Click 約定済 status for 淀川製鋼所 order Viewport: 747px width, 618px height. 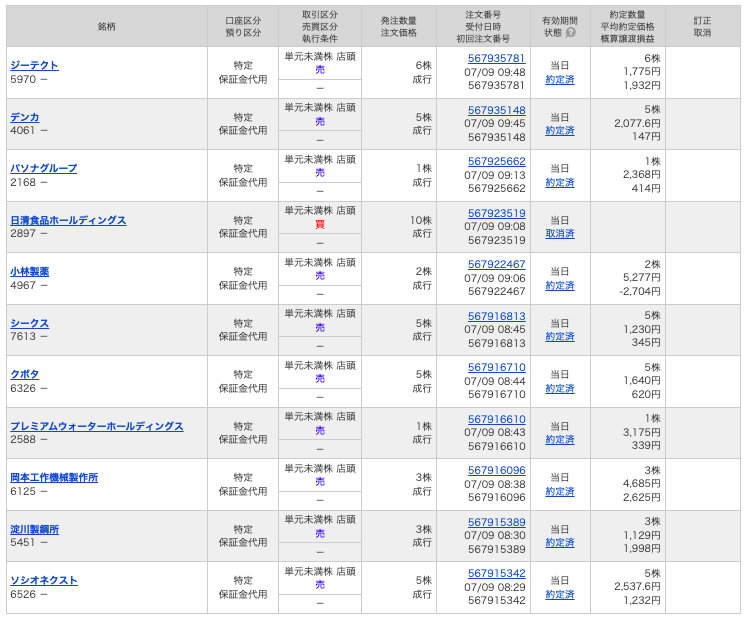560,542
